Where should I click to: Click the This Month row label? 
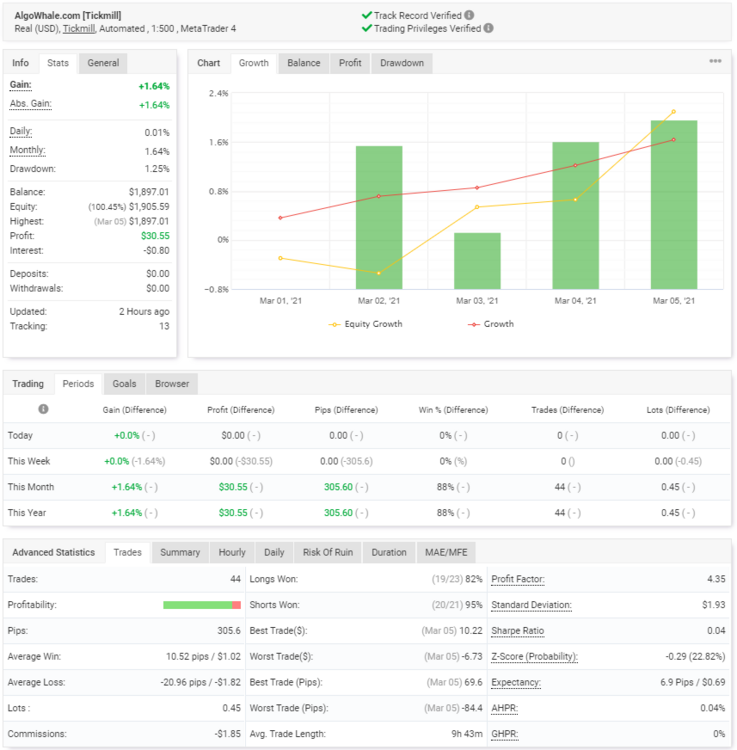pyautogui.click(x=31, y=487)
